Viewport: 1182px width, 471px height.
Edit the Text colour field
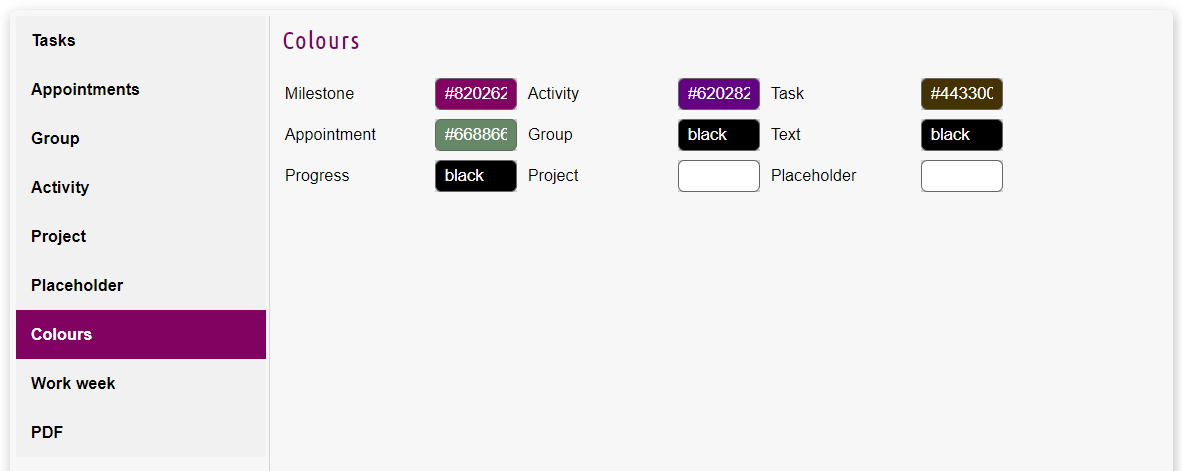tap(962, 135)
